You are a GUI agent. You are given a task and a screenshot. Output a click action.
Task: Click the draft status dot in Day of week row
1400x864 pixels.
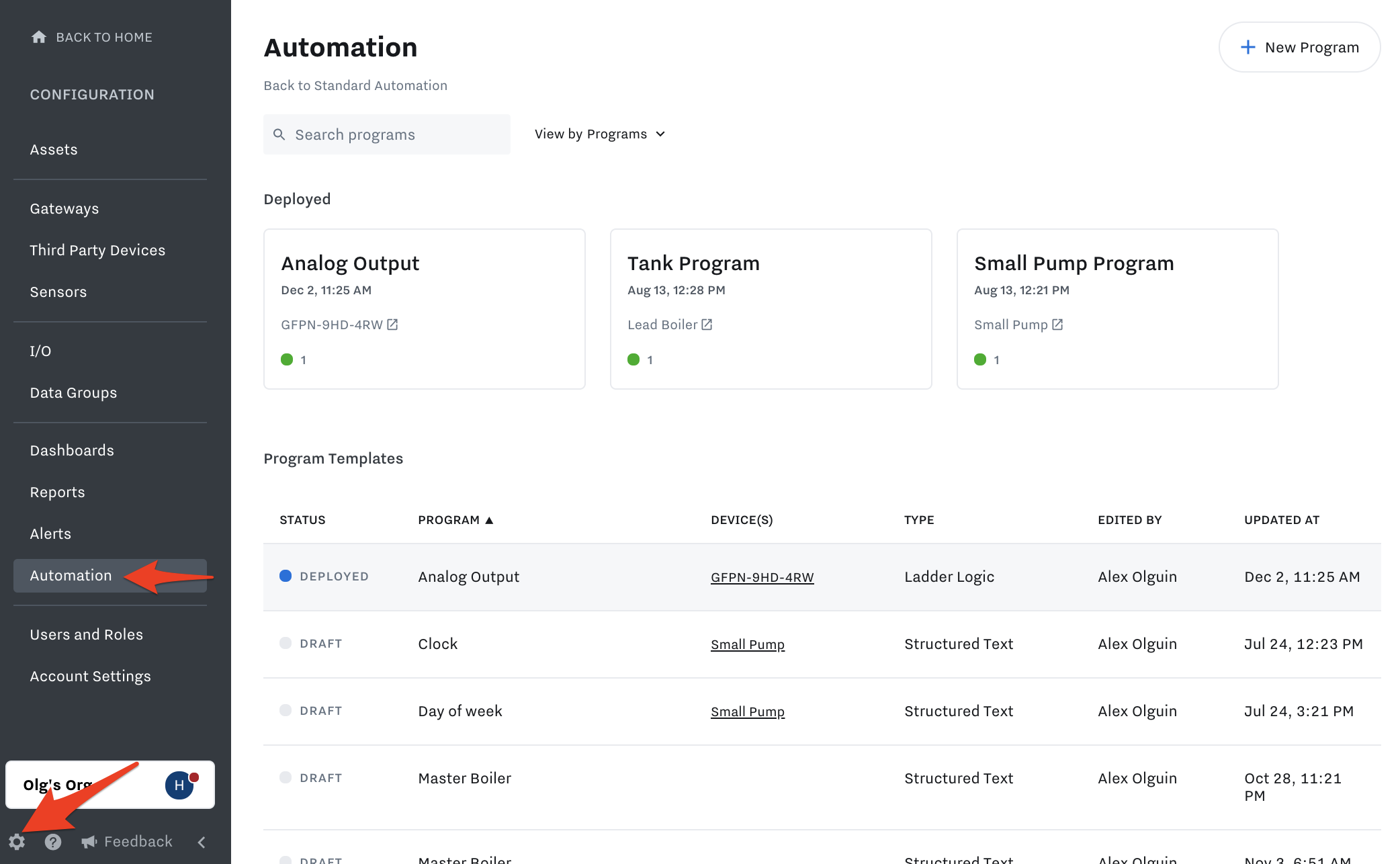[286, 710]
